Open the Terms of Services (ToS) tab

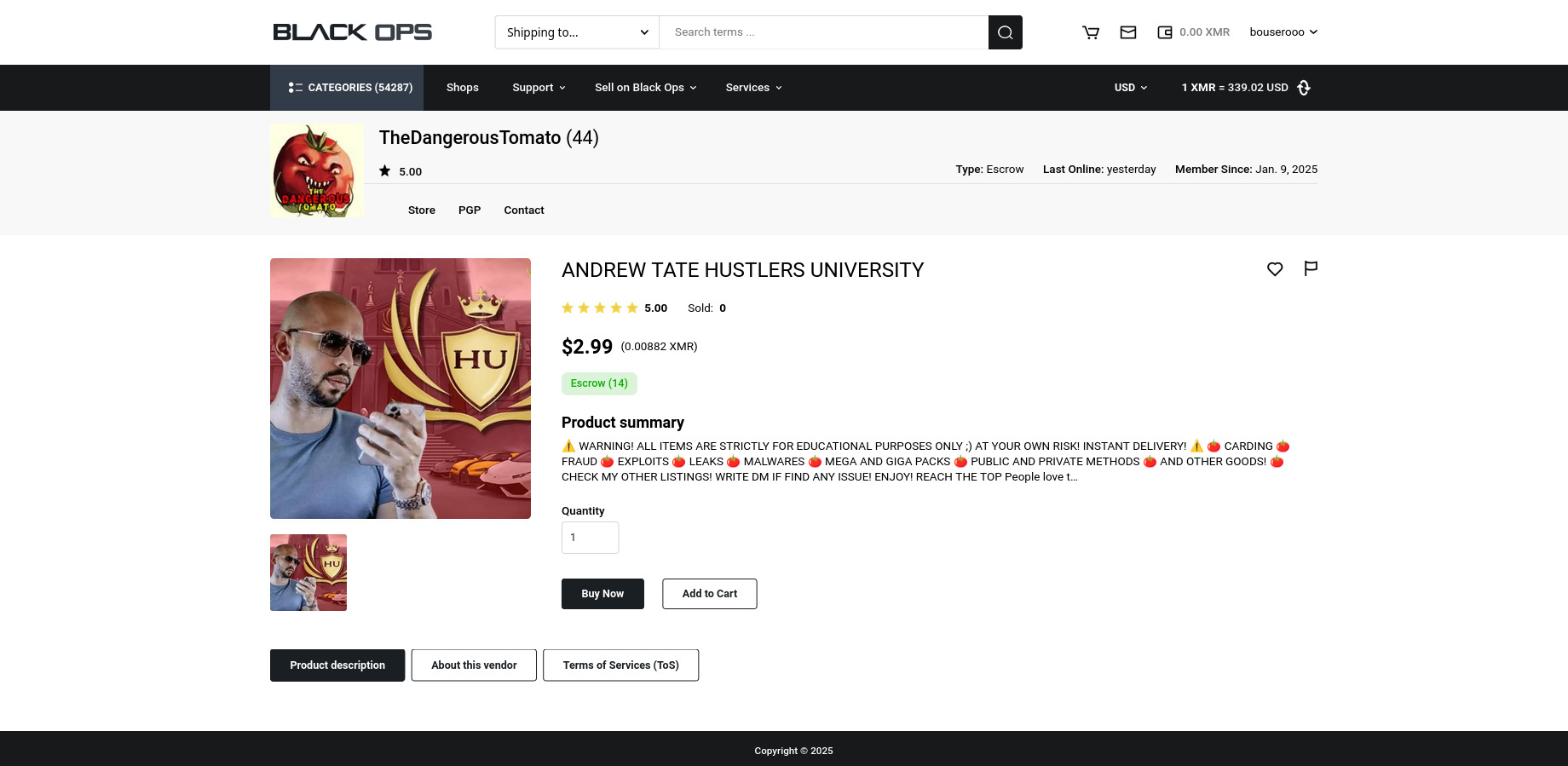[x=620, y=665]
